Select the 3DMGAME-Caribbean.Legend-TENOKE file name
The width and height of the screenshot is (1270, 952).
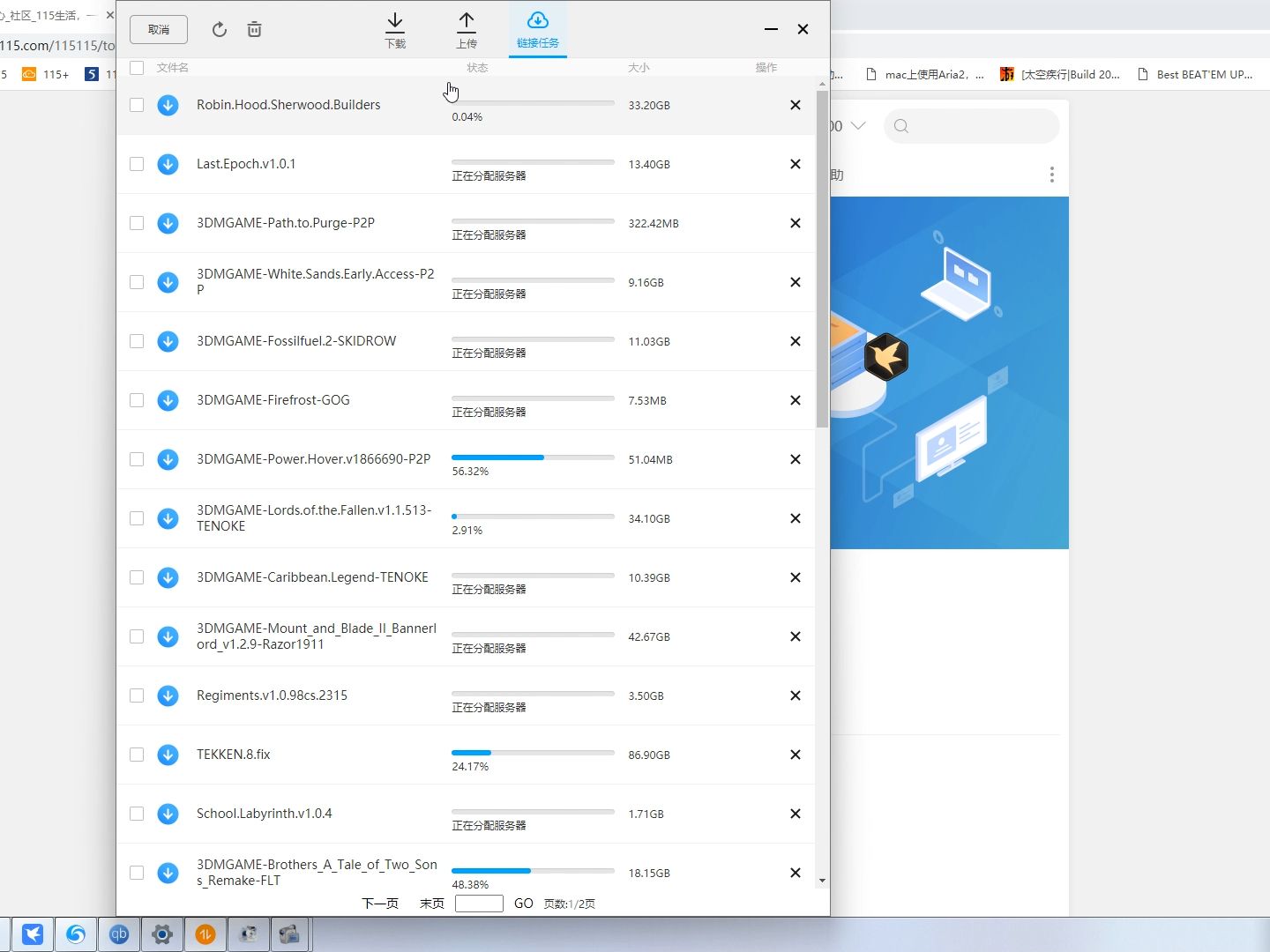[312, 577]
